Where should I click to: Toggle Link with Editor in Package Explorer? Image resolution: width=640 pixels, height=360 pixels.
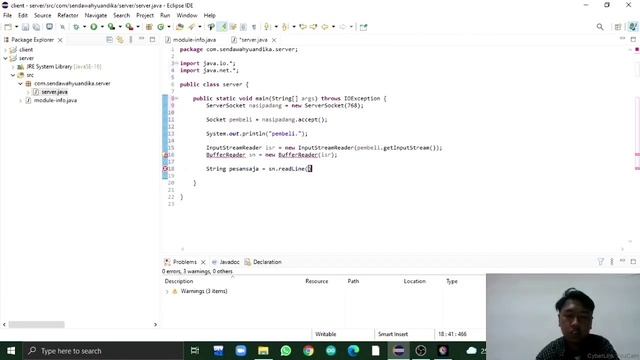click(x=120, y=40)
